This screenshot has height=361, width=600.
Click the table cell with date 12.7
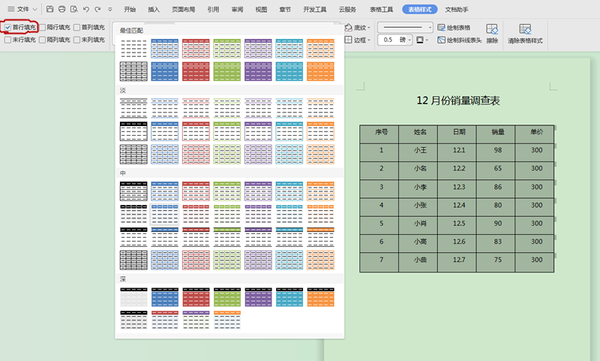coord(457,262)
